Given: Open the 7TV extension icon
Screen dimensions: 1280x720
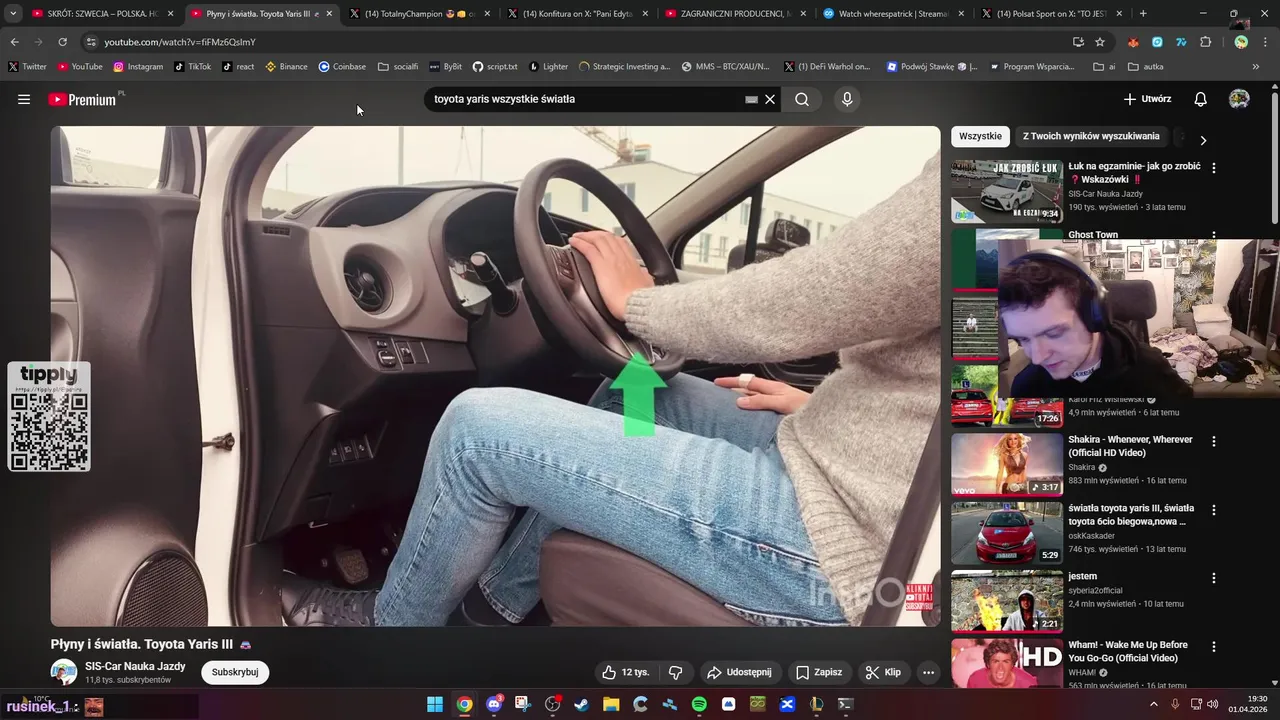Looking at the screenshot, I should pos(1181,42).
